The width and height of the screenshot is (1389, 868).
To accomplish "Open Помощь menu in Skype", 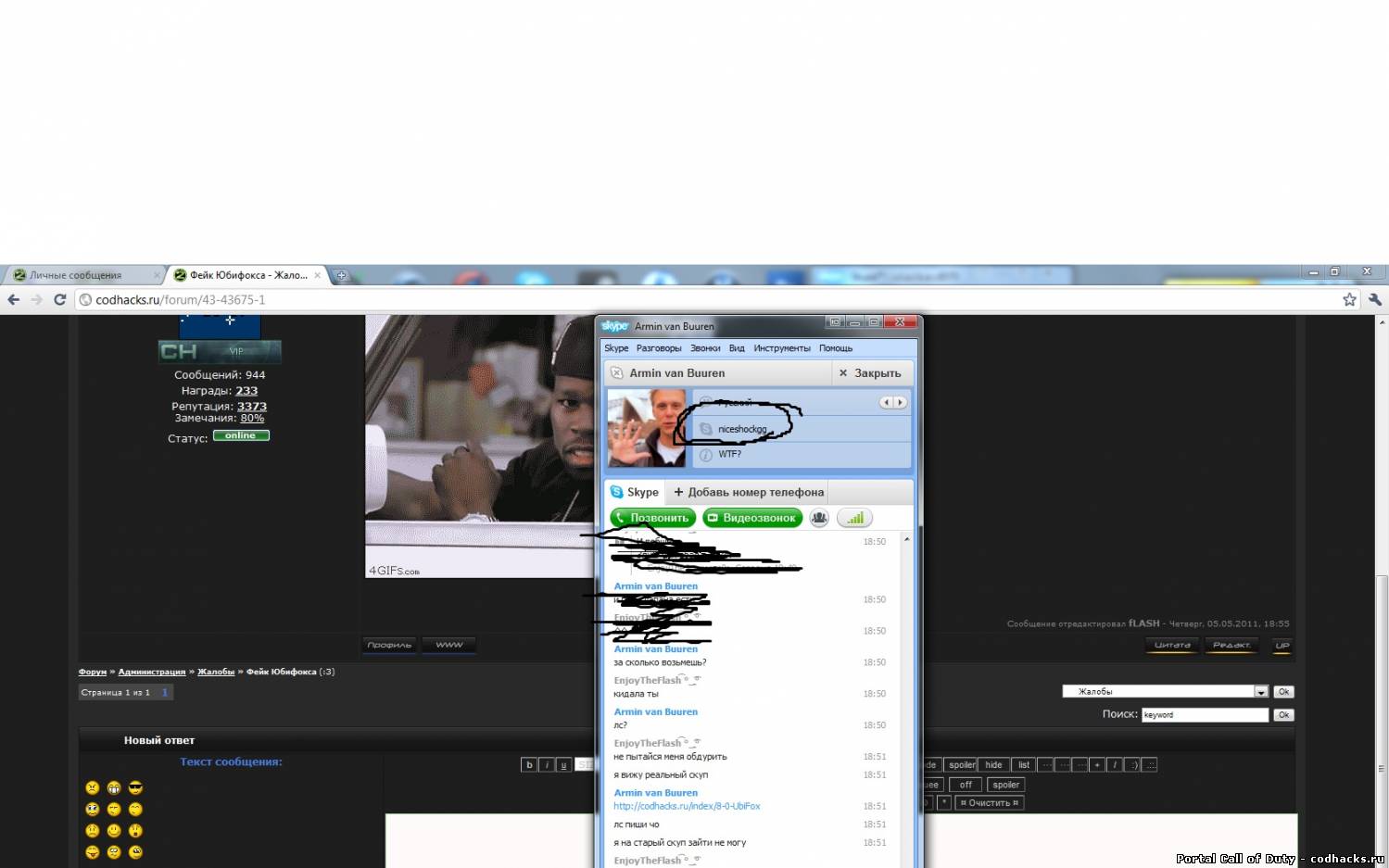I will pyautogui.click(x=836, y=348).
